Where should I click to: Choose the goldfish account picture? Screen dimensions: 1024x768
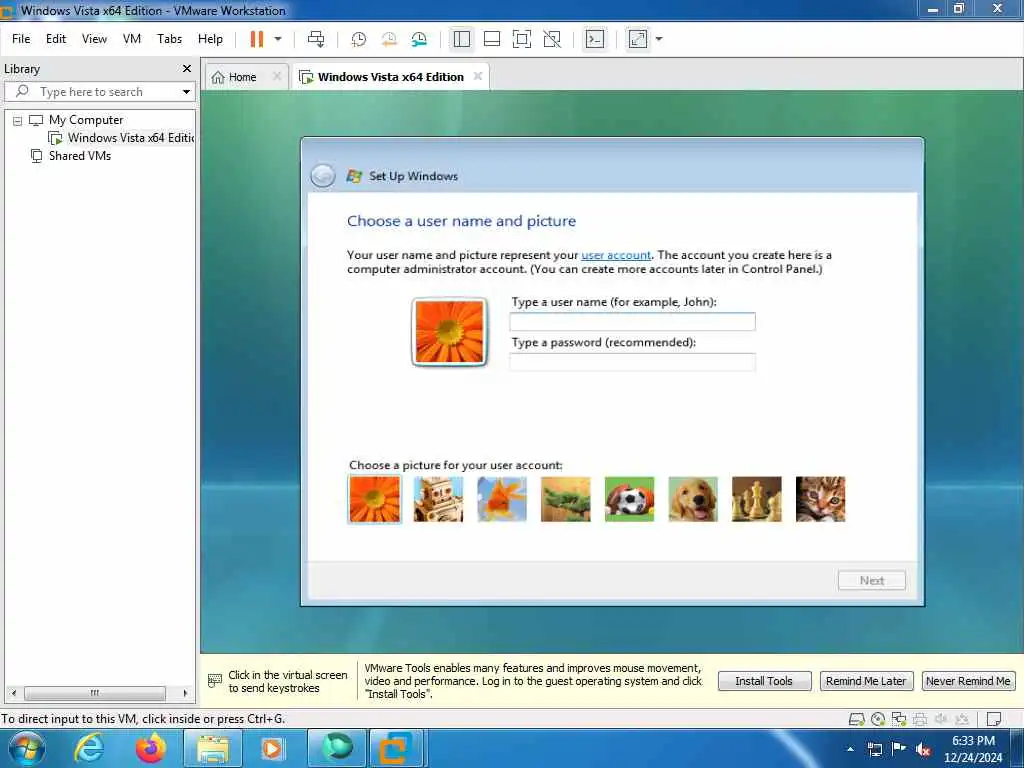502,499
